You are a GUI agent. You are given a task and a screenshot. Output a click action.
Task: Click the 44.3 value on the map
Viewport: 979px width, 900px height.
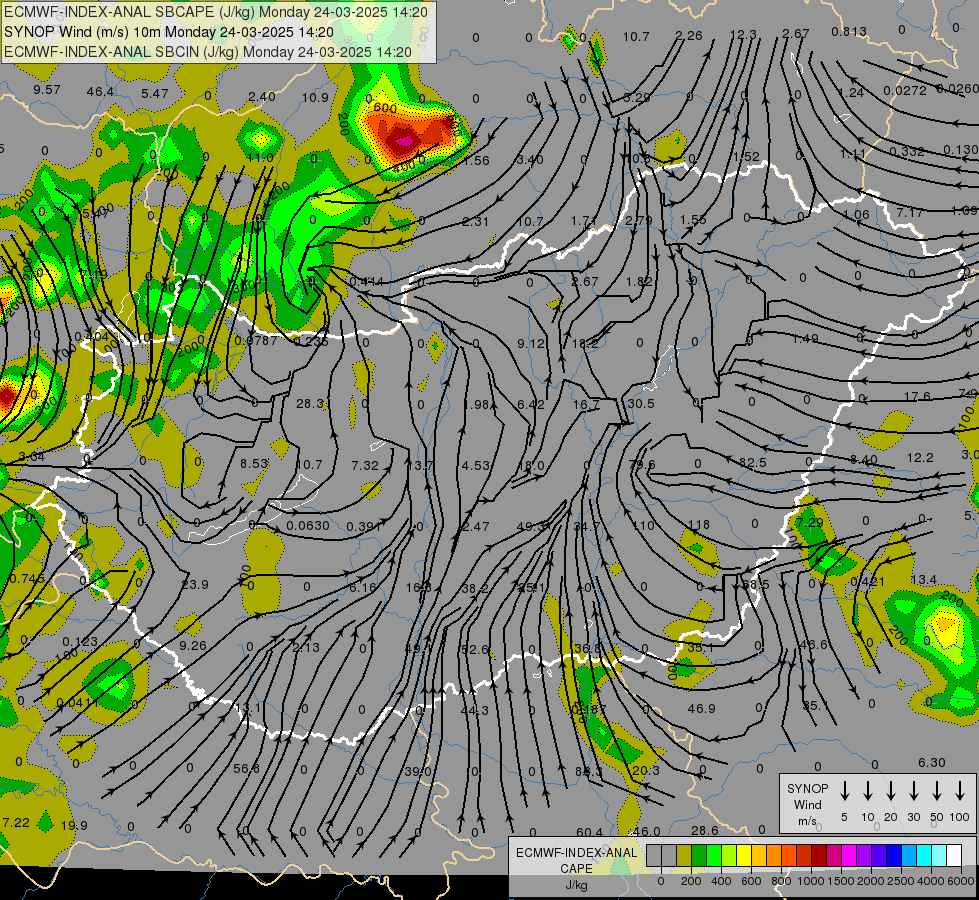click(475, 710)
